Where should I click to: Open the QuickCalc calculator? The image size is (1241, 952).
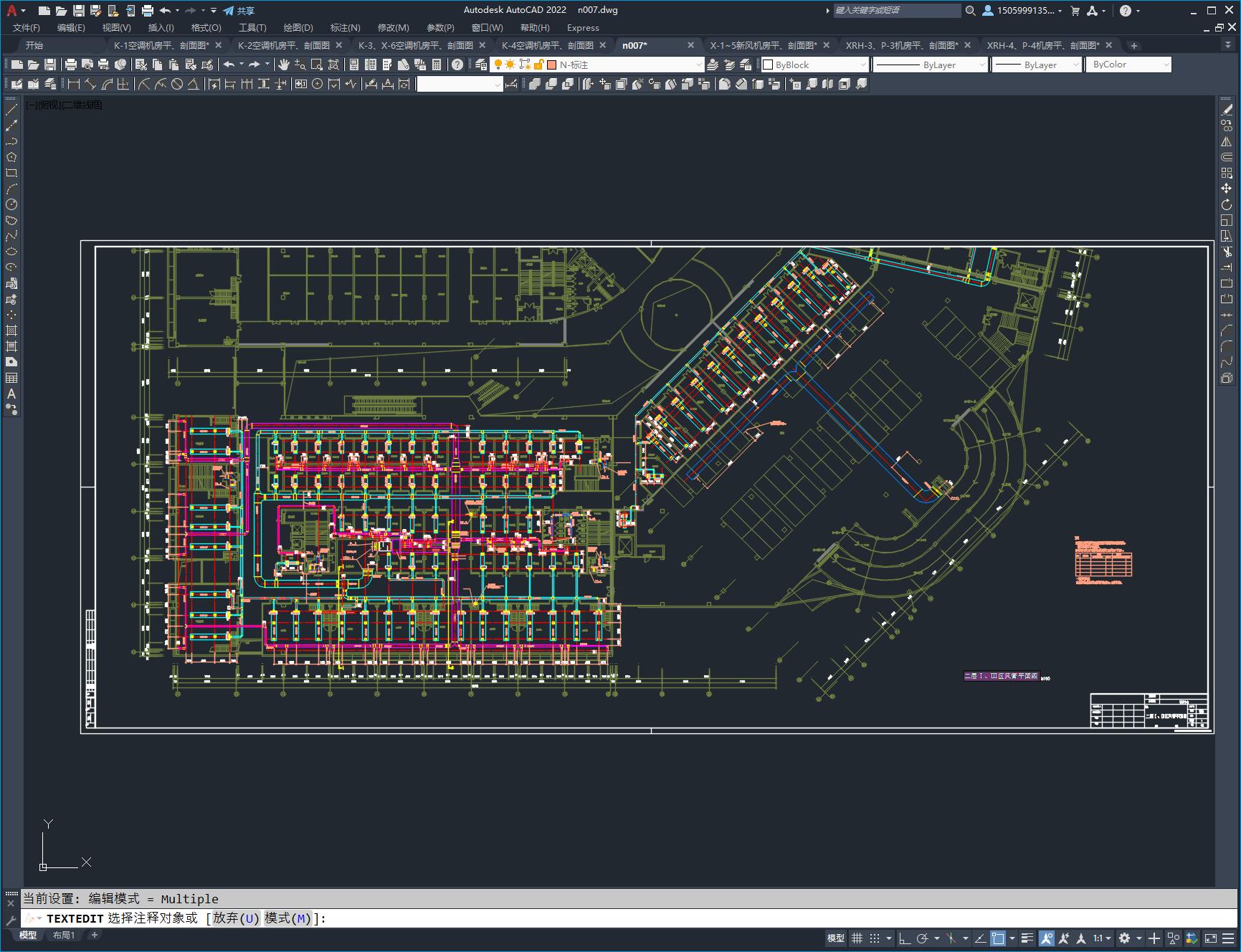point(437,65)
